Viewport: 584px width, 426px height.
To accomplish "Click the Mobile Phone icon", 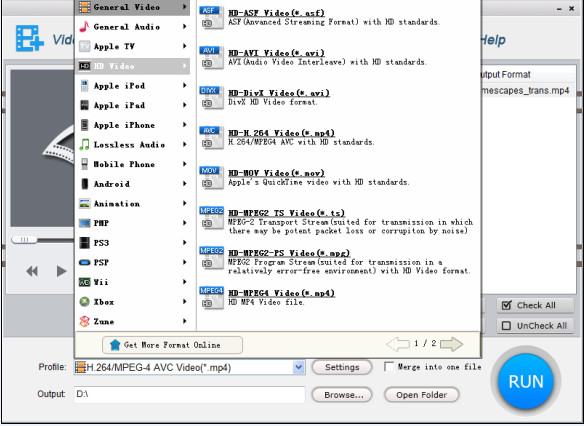I will pos(85,164).
